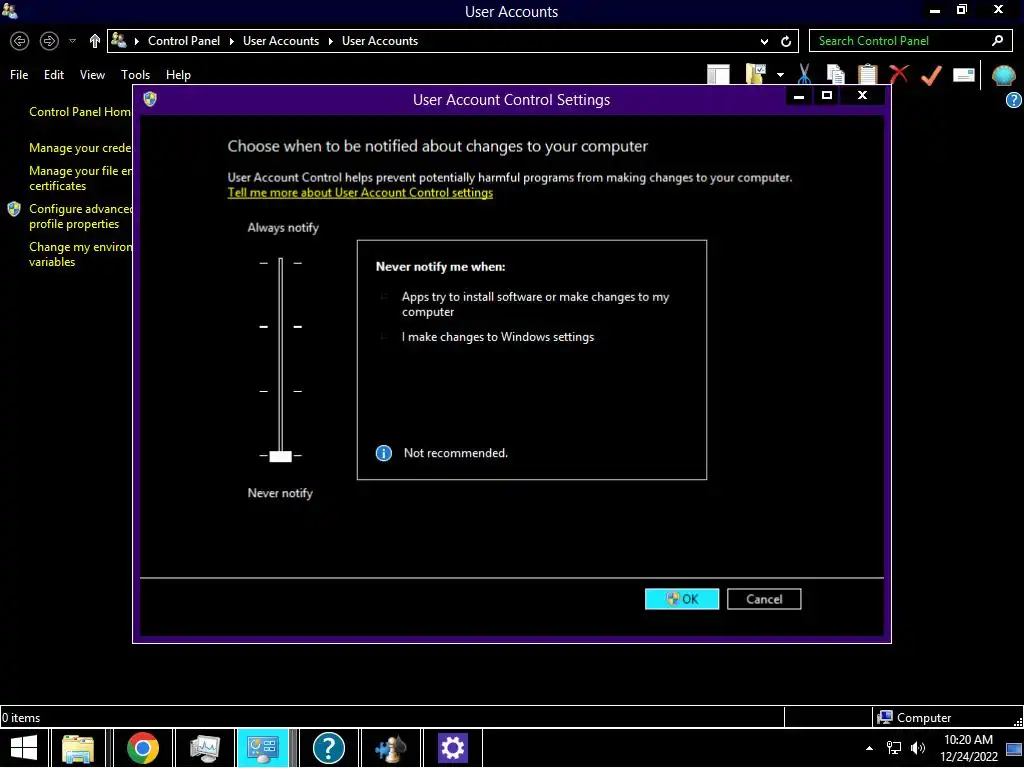The width and height of the screenshot is (1024, 768).
Task: Open the Windows Start button
Action: pyautogui.click(x=24, y=748)
